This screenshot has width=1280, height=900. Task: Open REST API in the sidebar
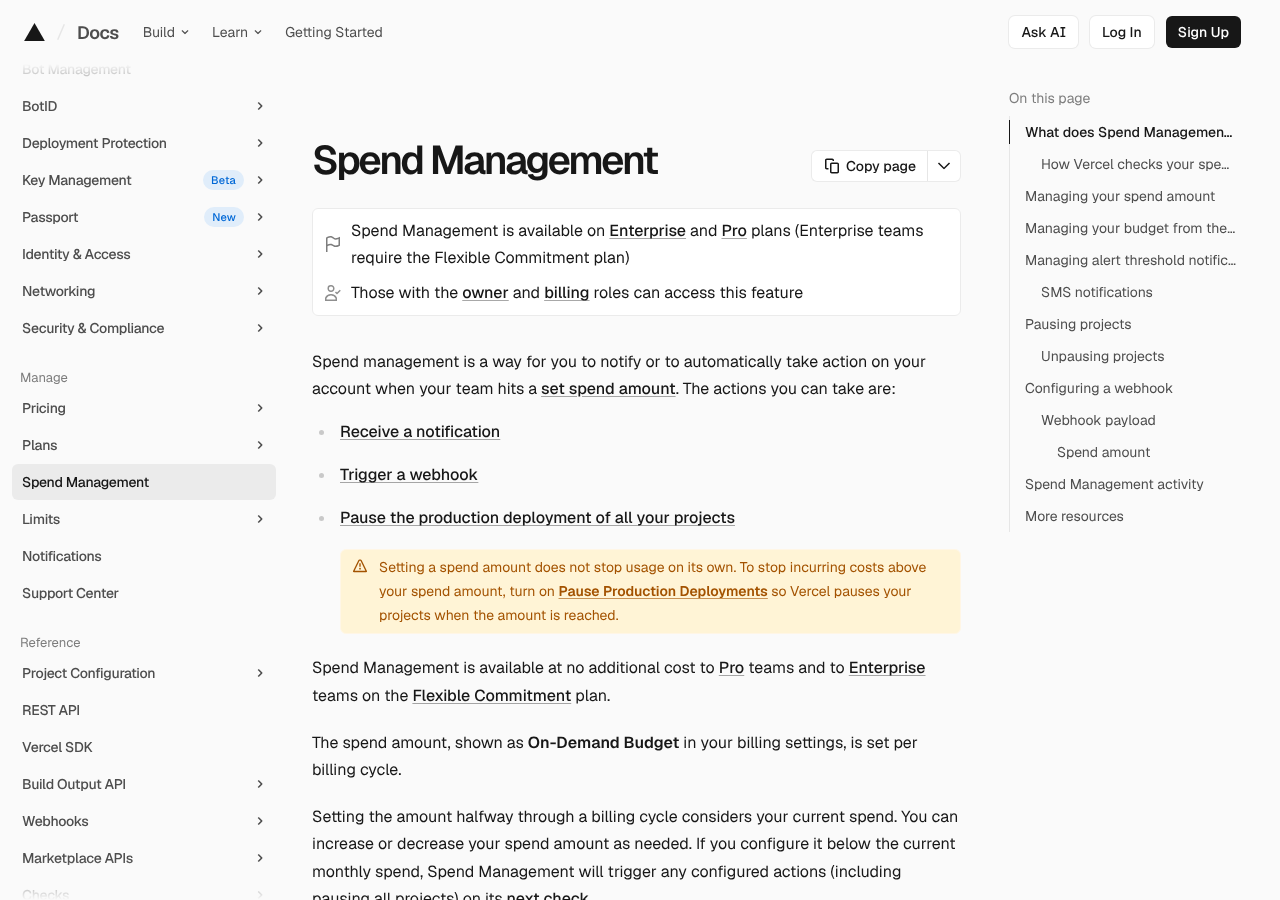click(144, 710)
